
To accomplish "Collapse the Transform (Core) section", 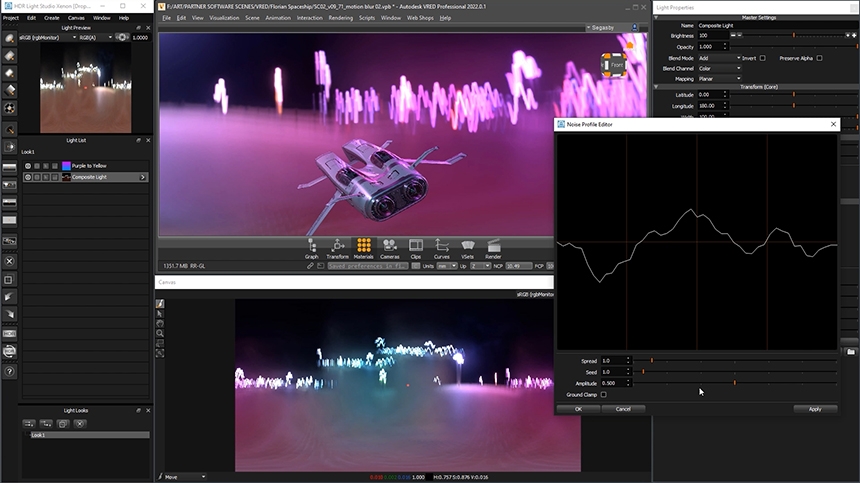I will pos(656,87).
